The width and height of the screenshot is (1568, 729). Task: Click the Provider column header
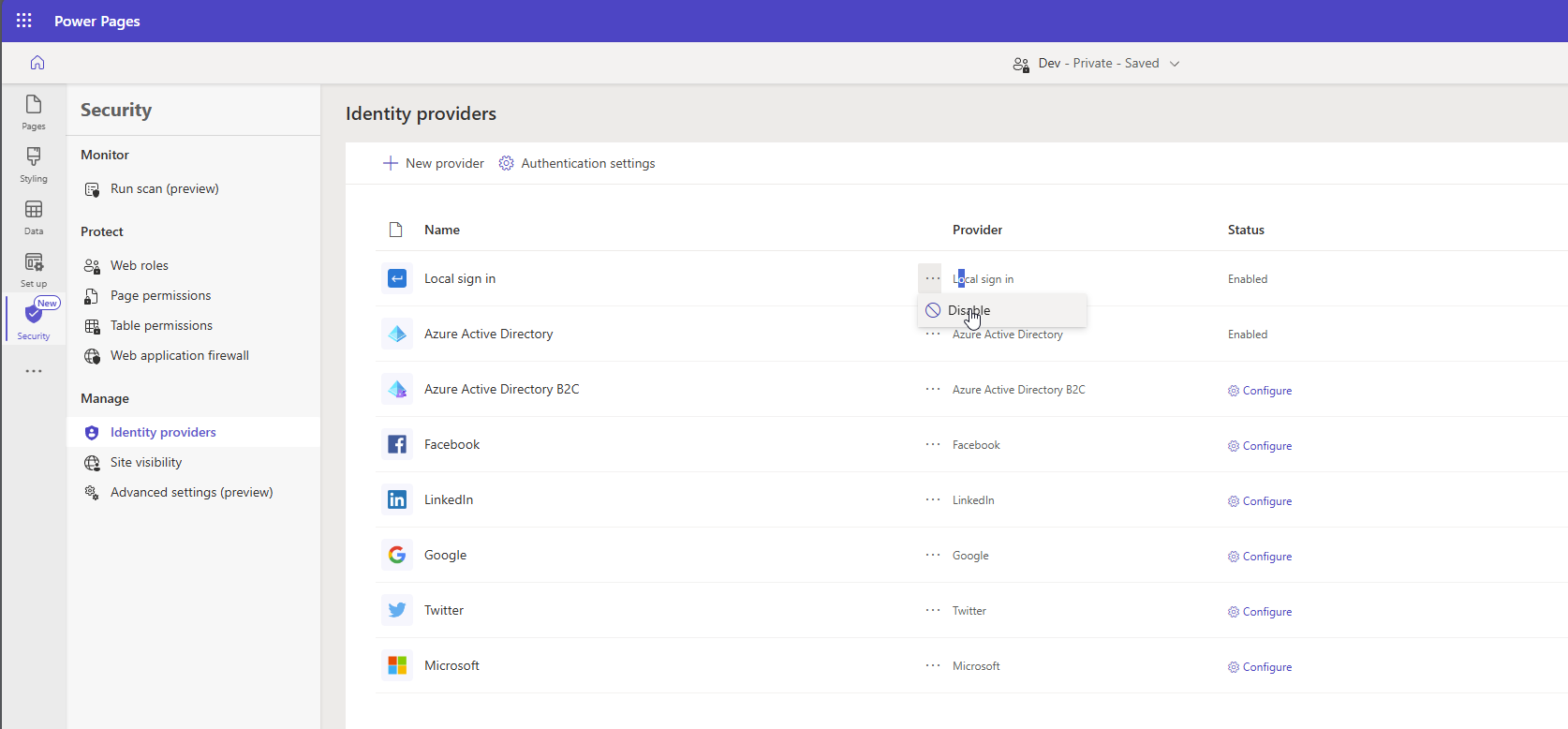[978, 230]
